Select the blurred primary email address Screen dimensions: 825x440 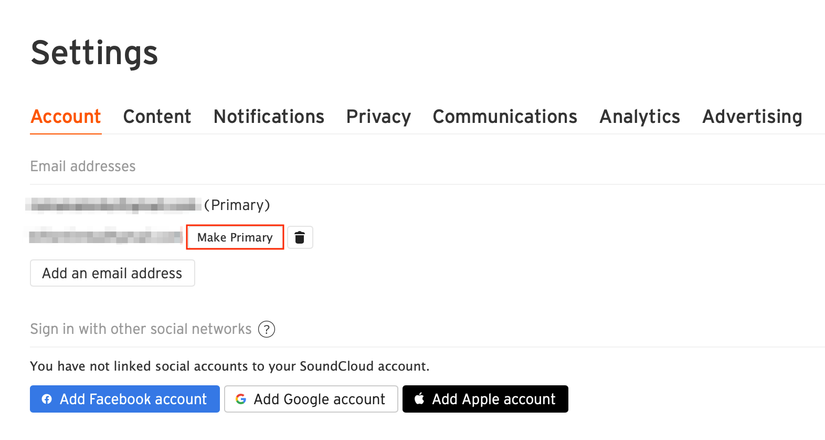[114, 205]
